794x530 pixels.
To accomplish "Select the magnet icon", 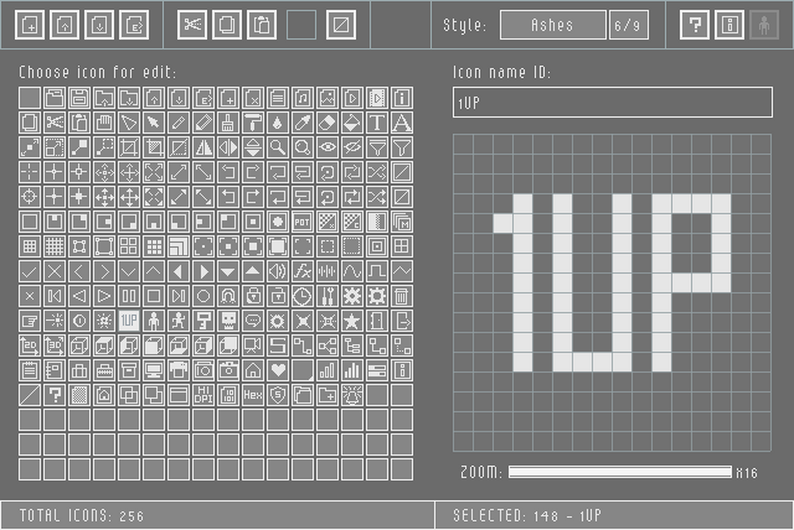I will tap(228, 296).
